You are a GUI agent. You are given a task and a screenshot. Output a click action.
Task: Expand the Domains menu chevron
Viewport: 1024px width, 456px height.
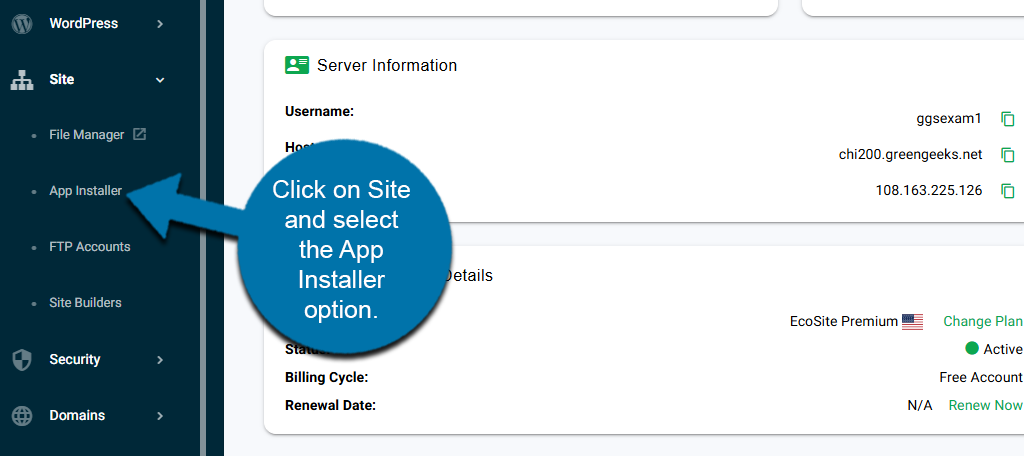point(160,416)
